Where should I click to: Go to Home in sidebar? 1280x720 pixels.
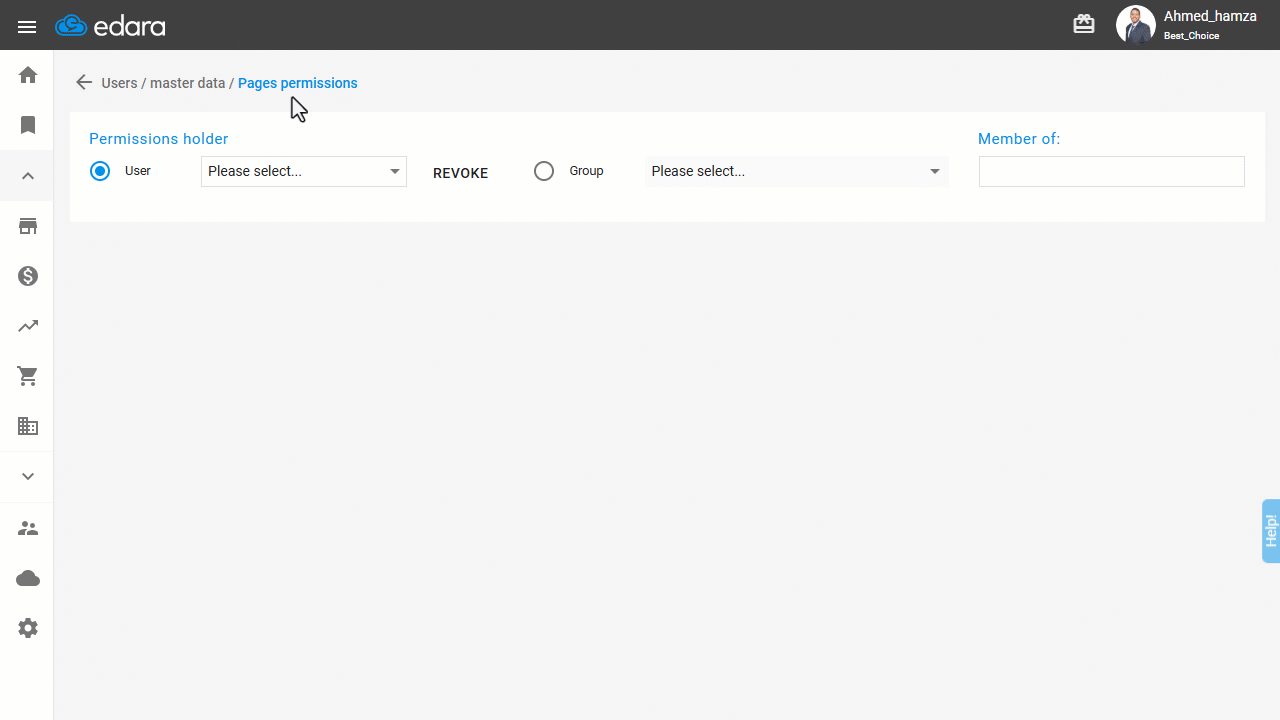(28, 75)
